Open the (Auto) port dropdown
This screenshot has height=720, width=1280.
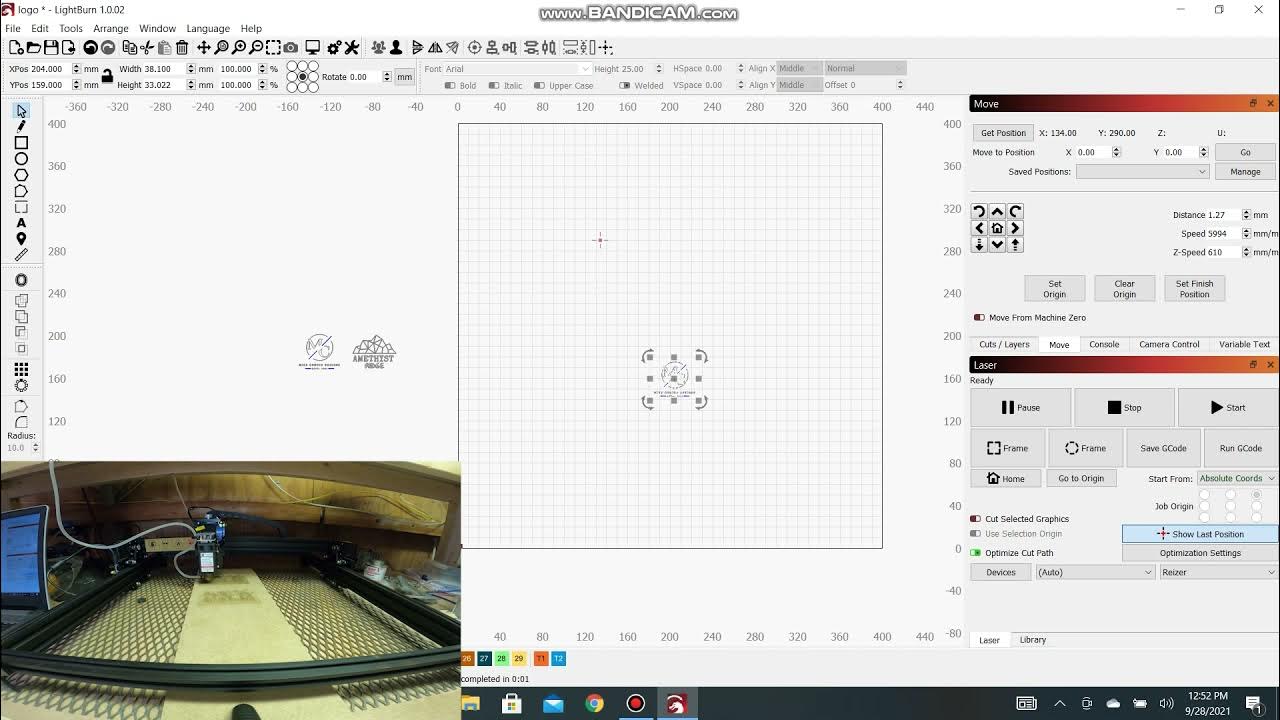(1095, 572)
